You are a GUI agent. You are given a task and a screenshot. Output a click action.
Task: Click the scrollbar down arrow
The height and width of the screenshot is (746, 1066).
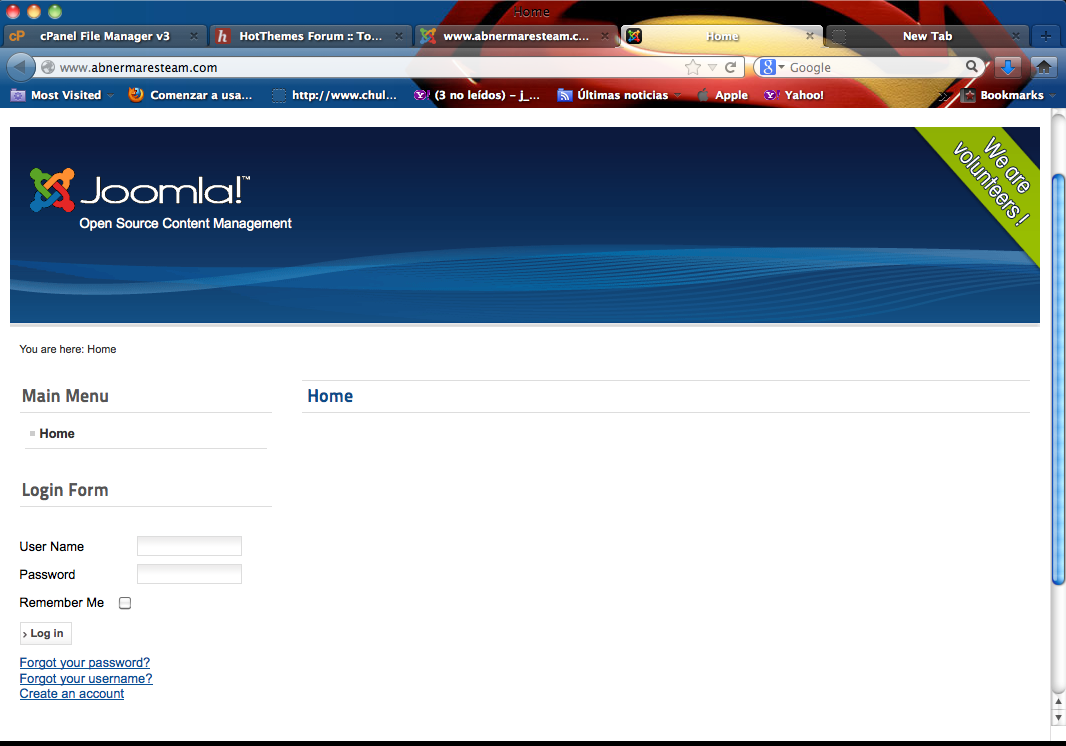(x=1058, y=717)
